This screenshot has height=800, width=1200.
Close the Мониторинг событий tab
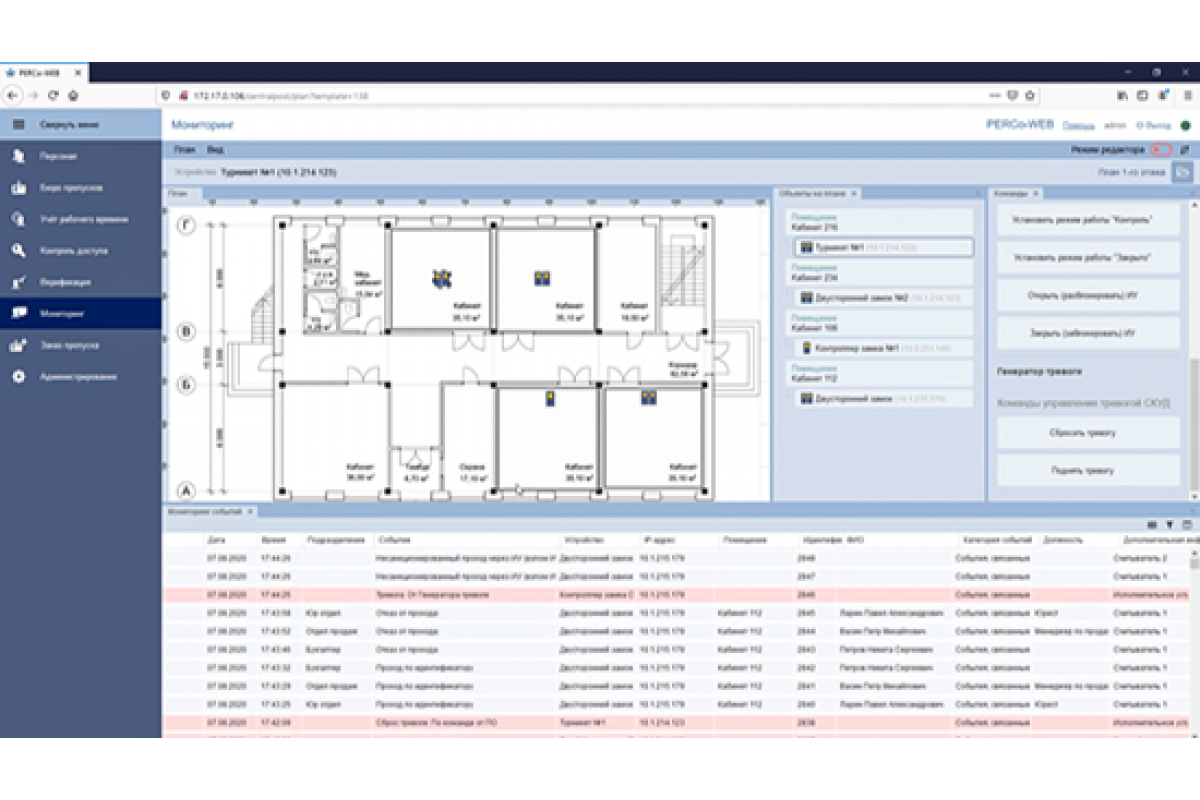pos(251,511)
